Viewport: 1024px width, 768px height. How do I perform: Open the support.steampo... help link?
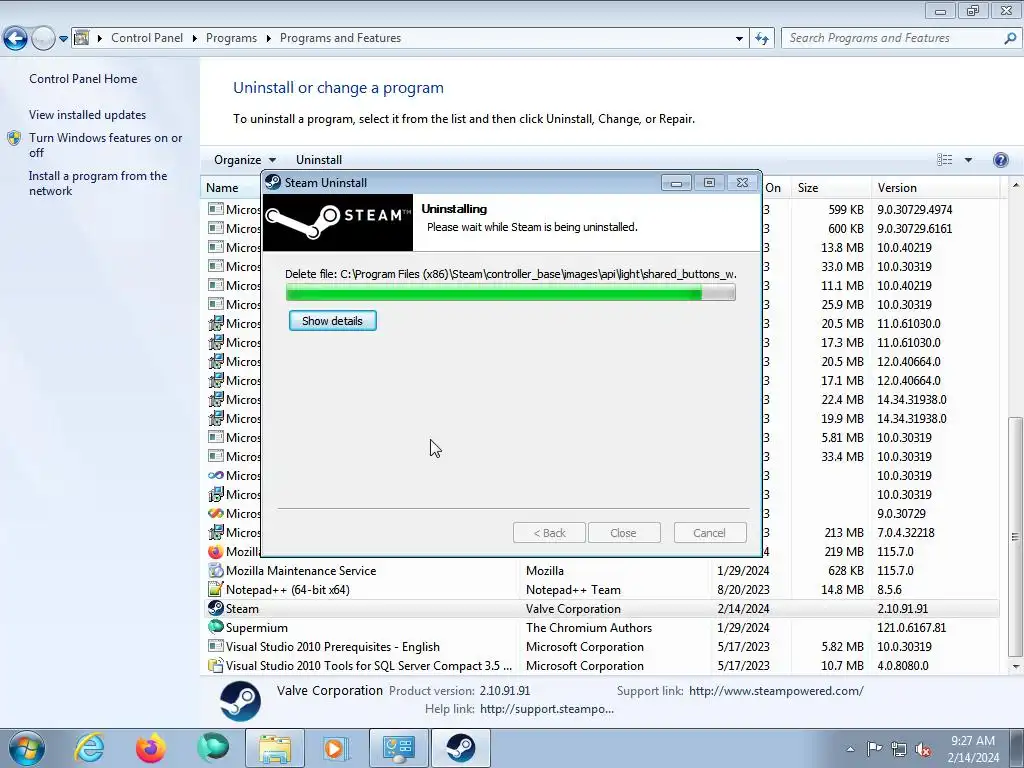click(547, 709)
